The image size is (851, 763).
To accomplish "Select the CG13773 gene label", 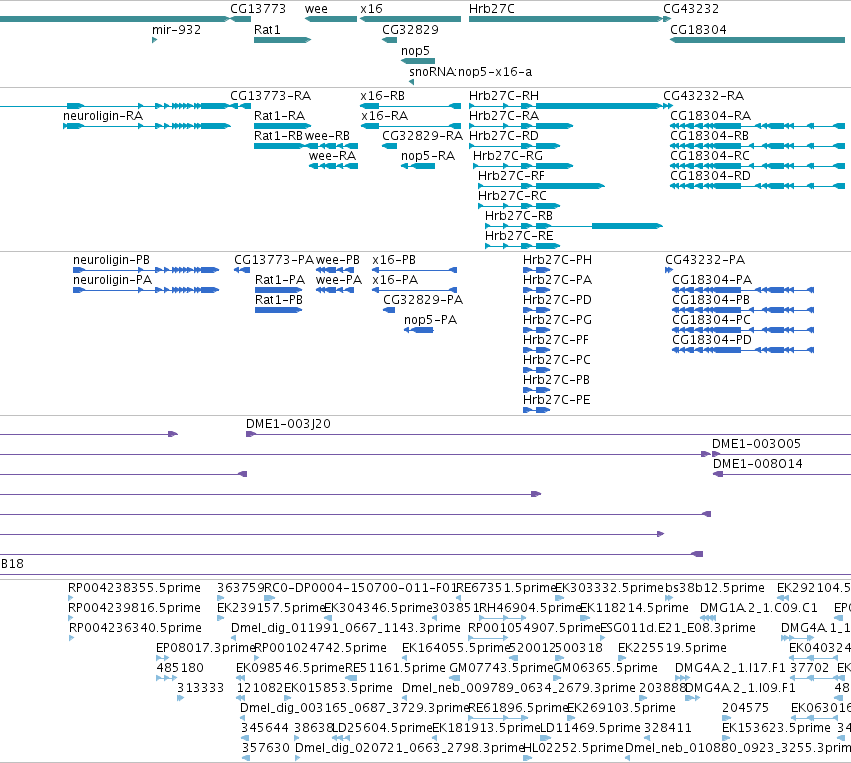I will pos(258,9).
